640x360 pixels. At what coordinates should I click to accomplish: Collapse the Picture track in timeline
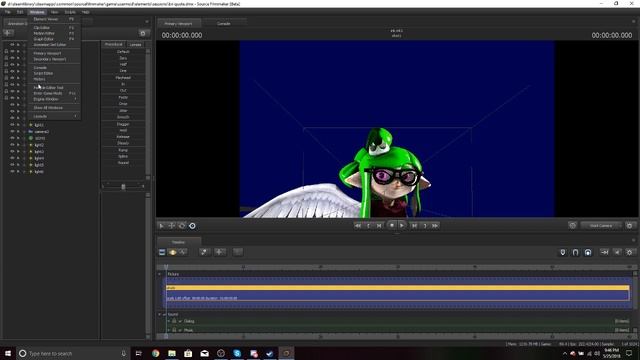coord(160,274)
